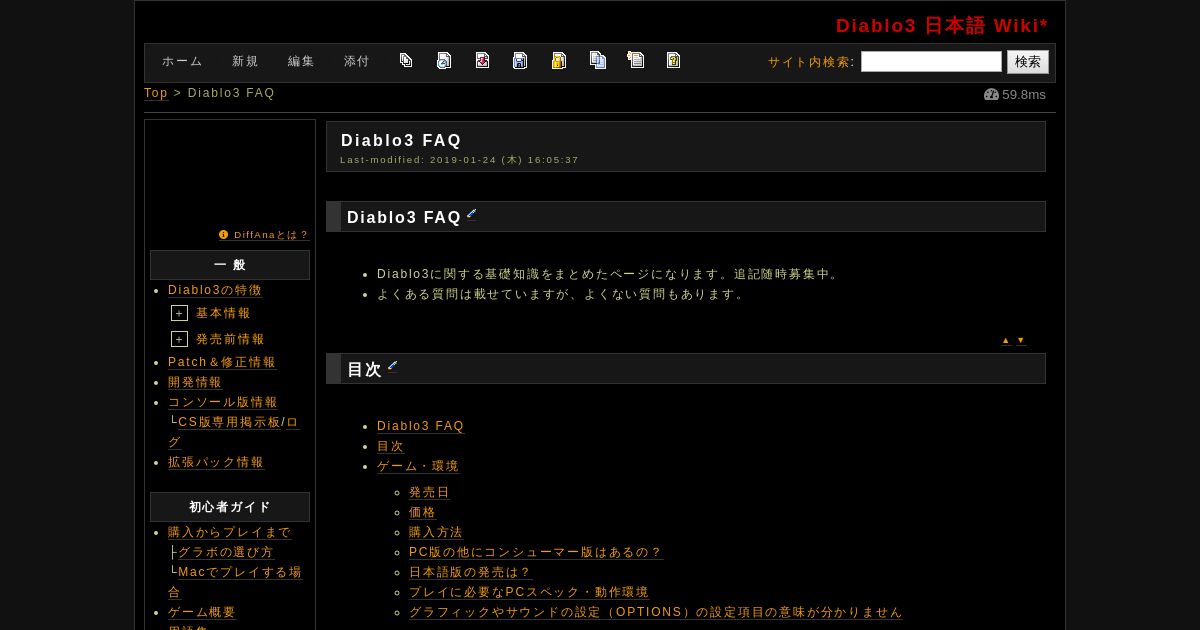Jump to ゲーム・環境 contents entry

coord(418,466)
